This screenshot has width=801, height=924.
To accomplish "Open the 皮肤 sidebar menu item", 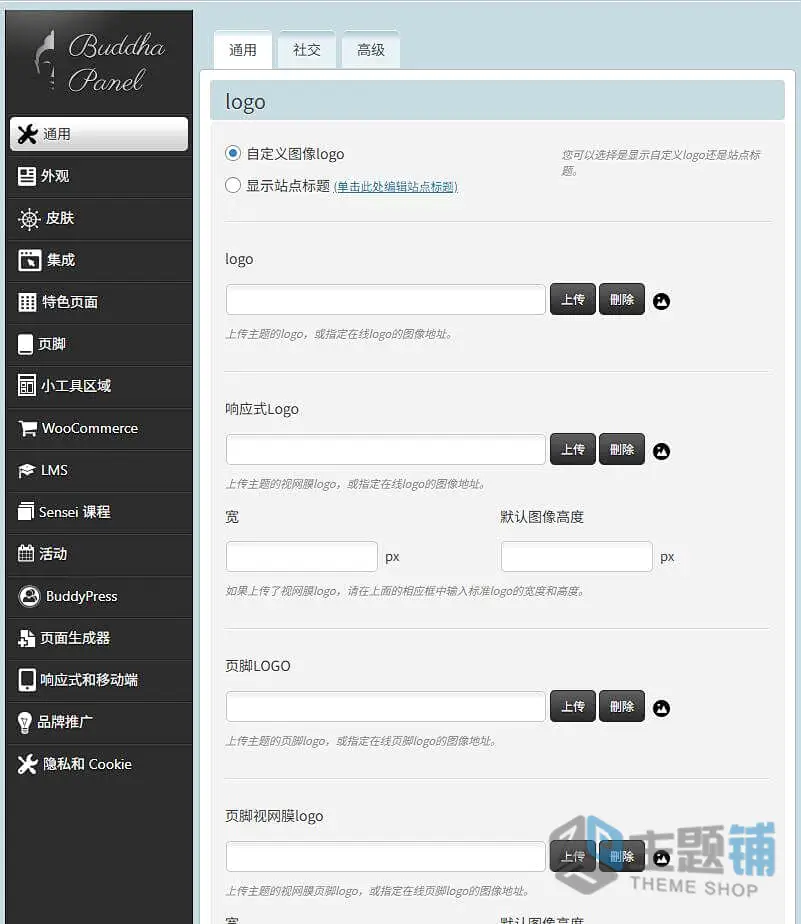I will click(x=99, y=219).
